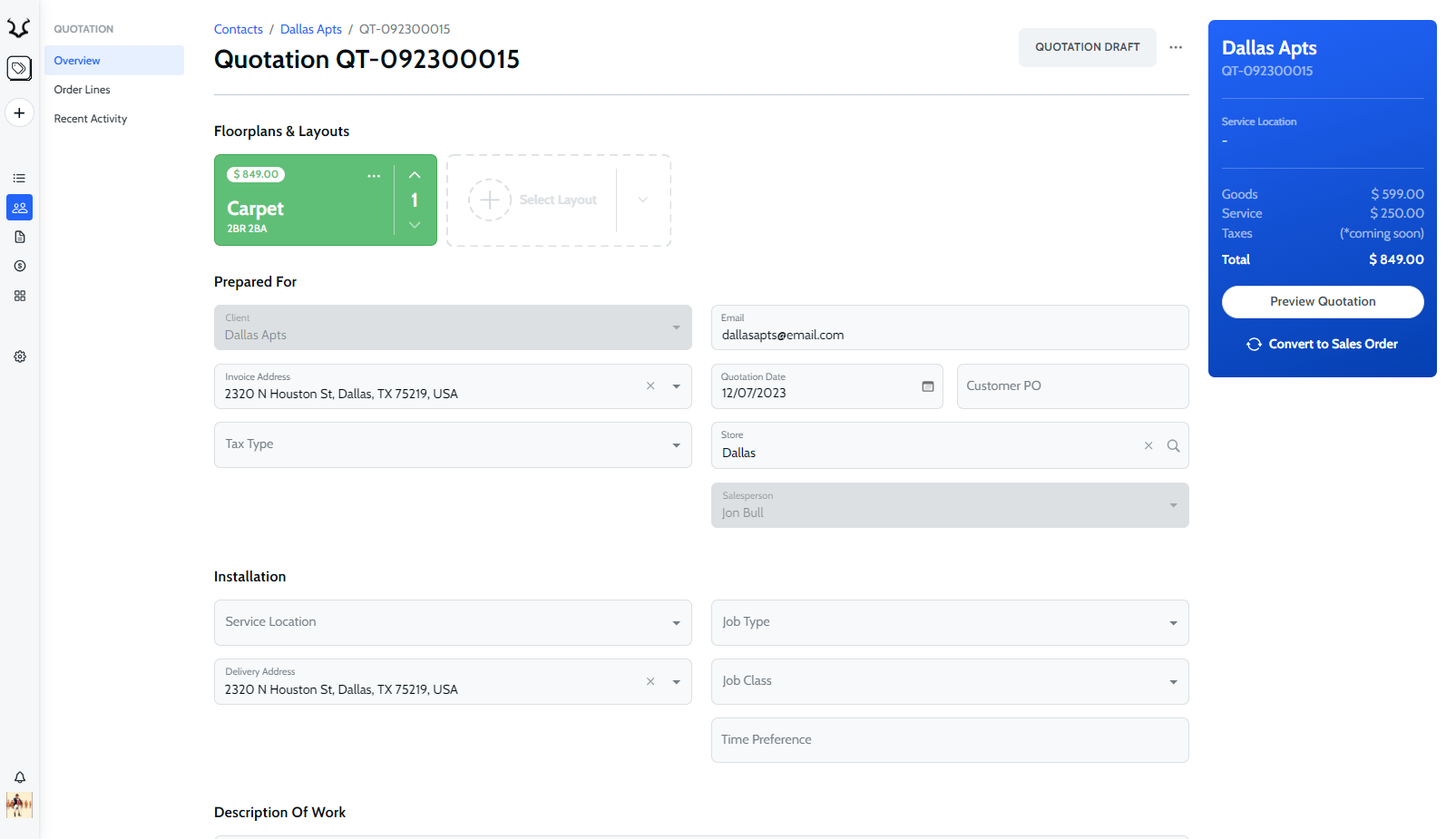Increase the Carpet layout quantity with up chevron
The height and width of the screenshot is (839, 1456).
pos(415,175)
